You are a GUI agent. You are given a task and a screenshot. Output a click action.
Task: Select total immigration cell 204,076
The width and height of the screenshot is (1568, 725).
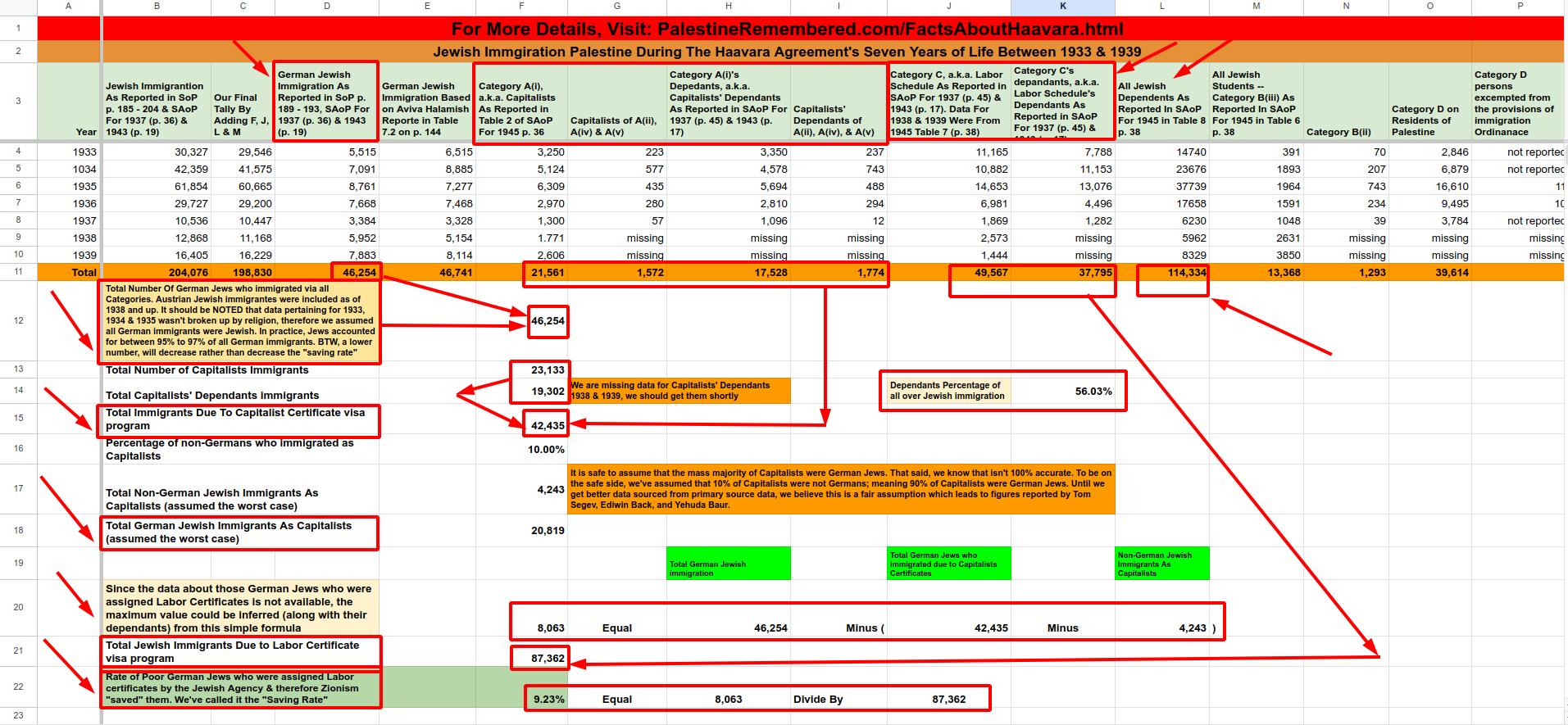pyautogui.click(x=157, y=272)
